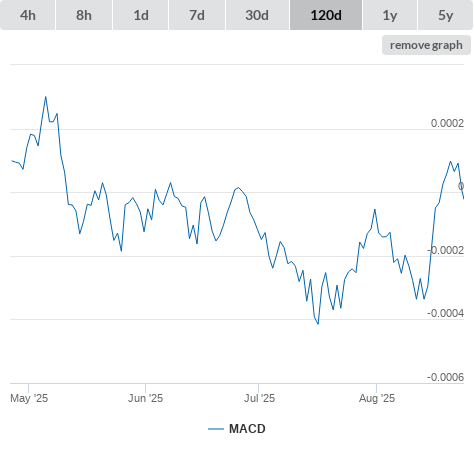Click the Aug '25 axis label
Screen dimensions: 474x455
pos(377,398)
